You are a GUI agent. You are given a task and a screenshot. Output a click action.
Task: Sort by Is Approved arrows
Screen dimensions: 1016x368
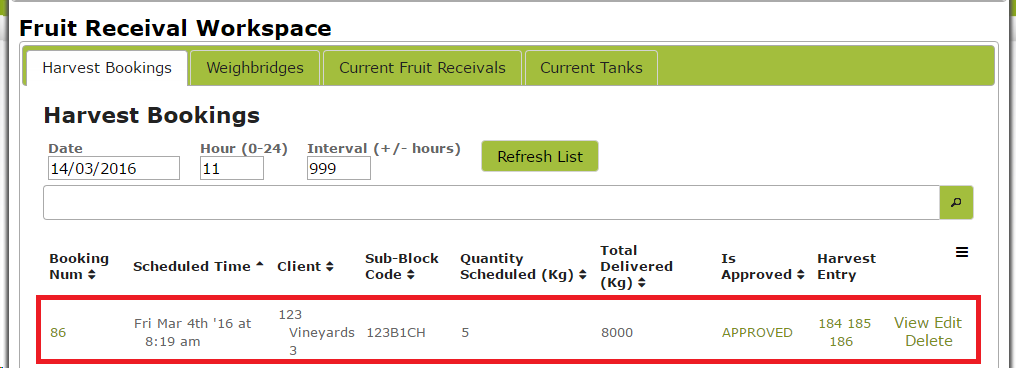(801, 275)
